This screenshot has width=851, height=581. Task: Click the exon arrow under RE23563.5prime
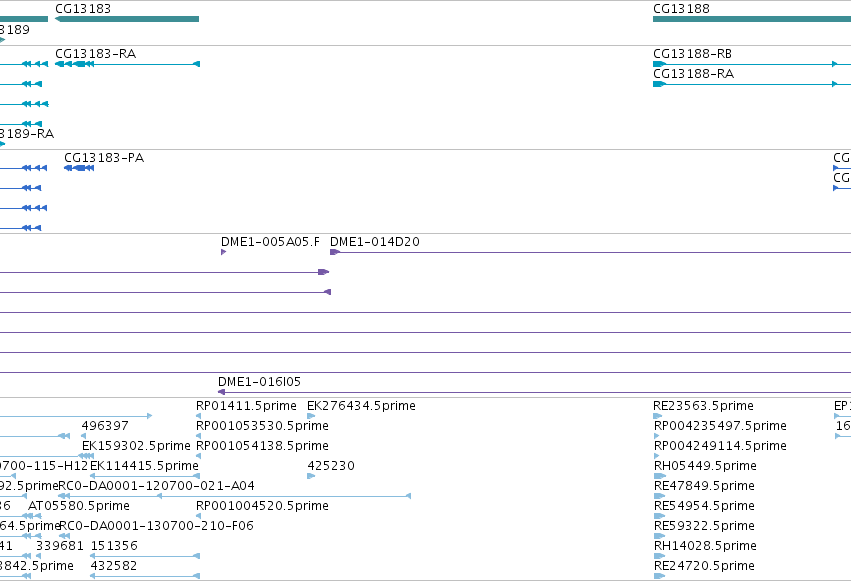[658, 416]
